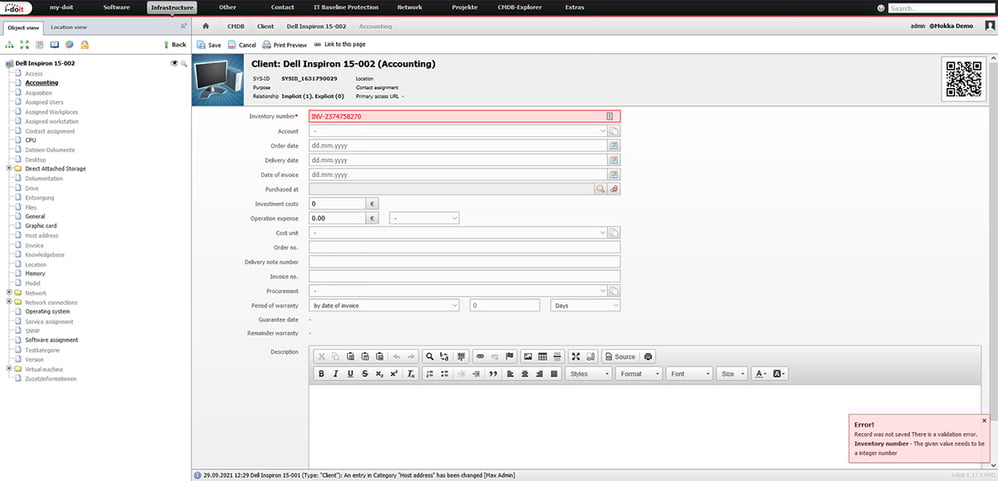This screenshot has height=481, width=998.
Task: Click the insert link icon in editor
Action: [x=481, y=356]
